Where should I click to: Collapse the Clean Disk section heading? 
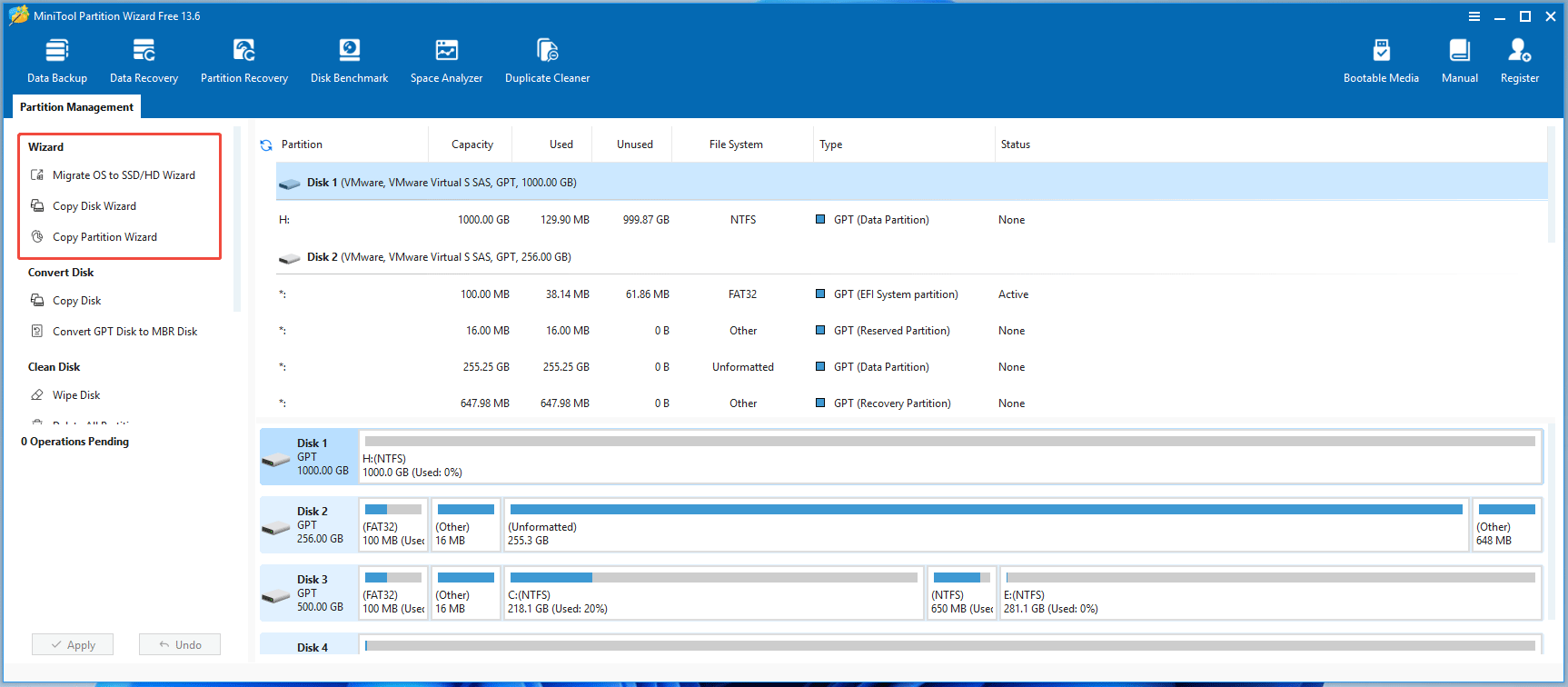click(54, 367)
